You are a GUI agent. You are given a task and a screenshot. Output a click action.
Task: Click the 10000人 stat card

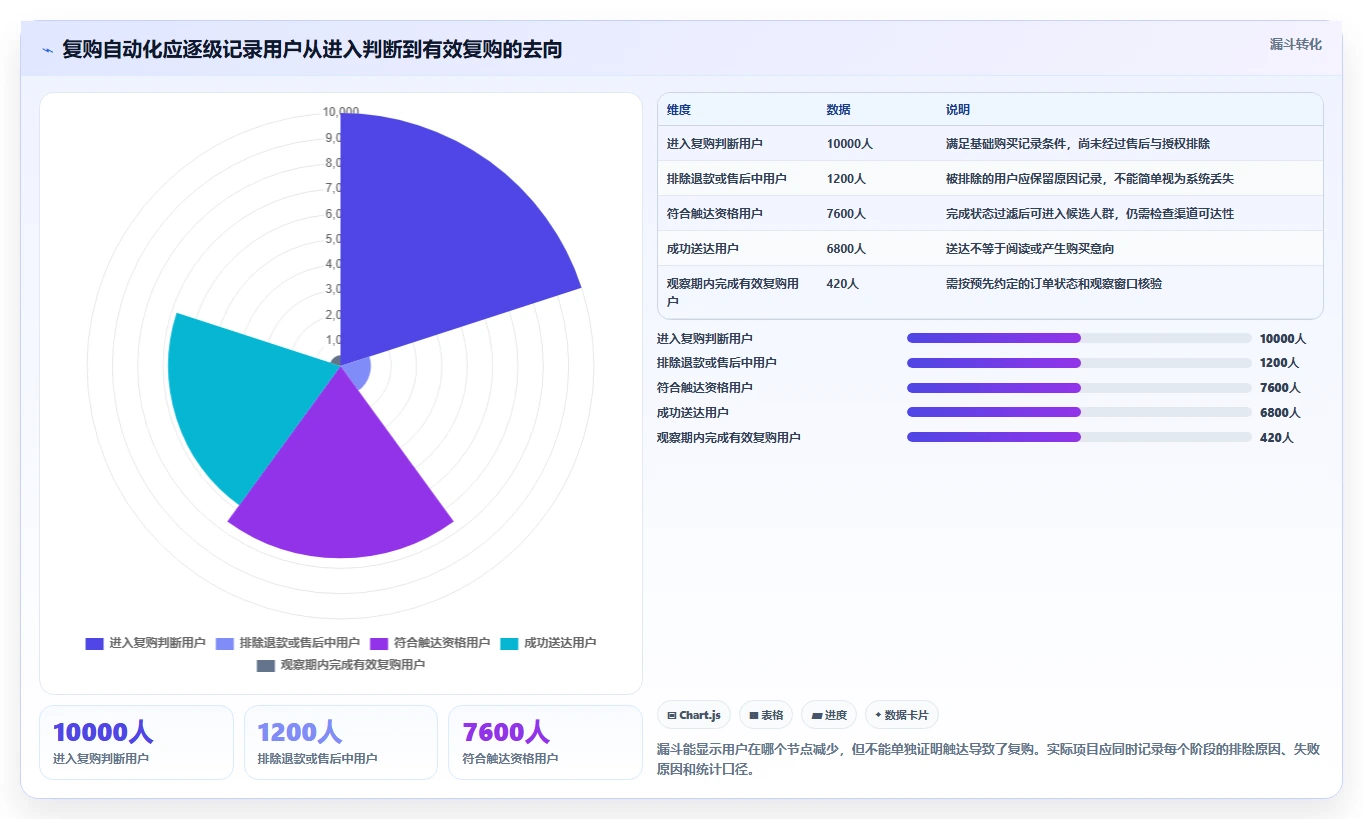[x=136, y=742]
